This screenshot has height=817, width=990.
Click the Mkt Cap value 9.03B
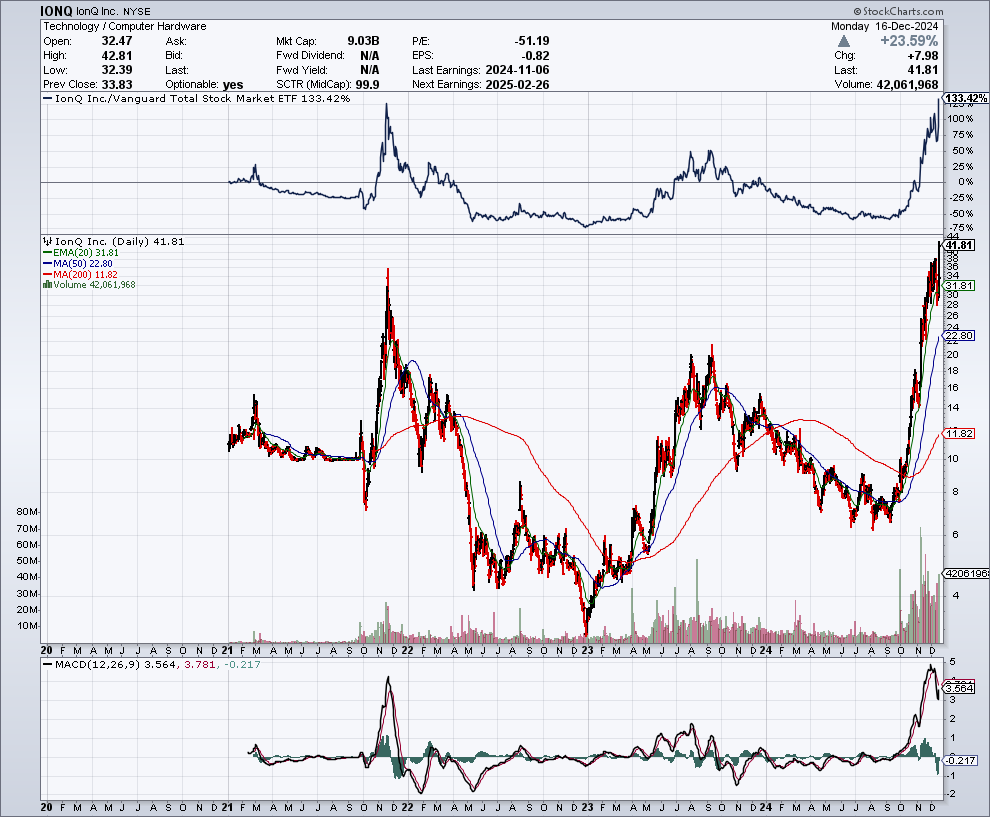click(x=363, y=41)
